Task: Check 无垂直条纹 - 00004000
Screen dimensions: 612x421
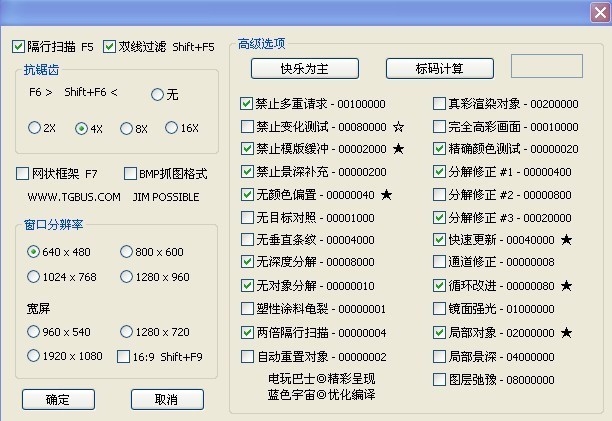Action: [247, 240]
